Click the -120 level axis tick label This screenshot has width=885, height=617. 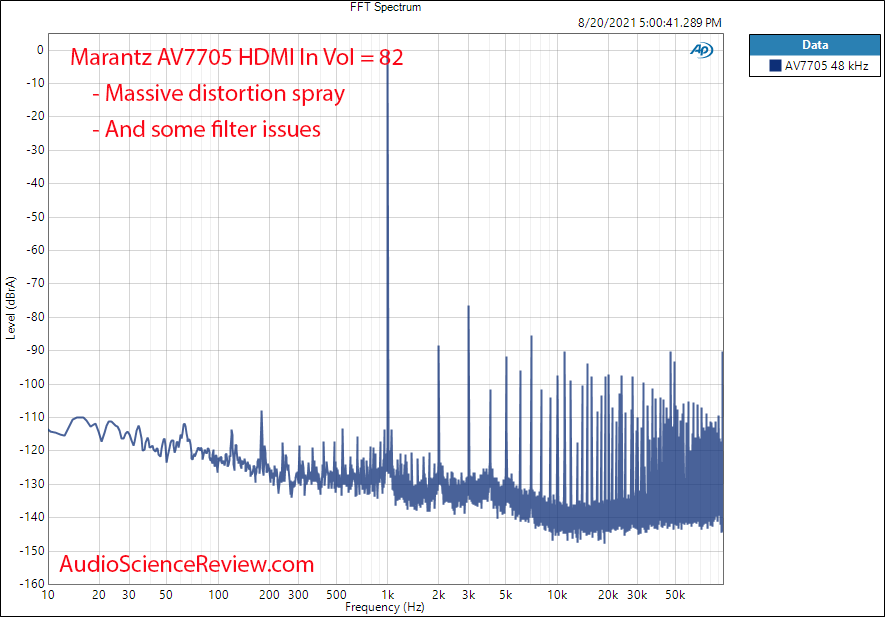(x=32, y=450)
